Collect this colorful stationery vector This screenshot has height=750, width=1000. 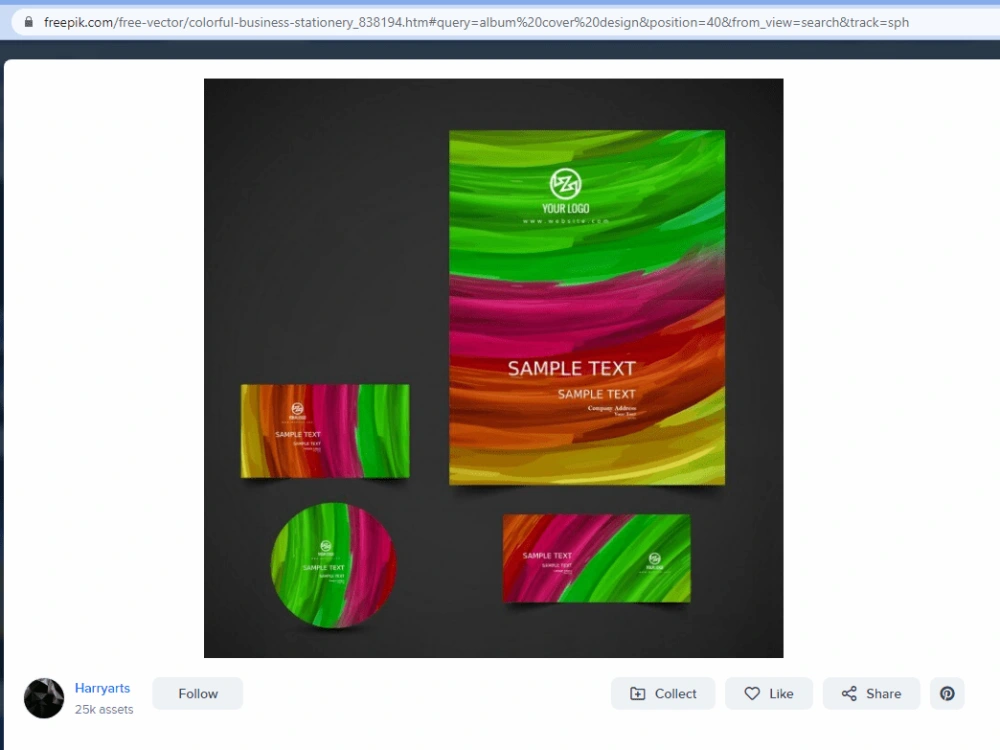click(662, 693)
